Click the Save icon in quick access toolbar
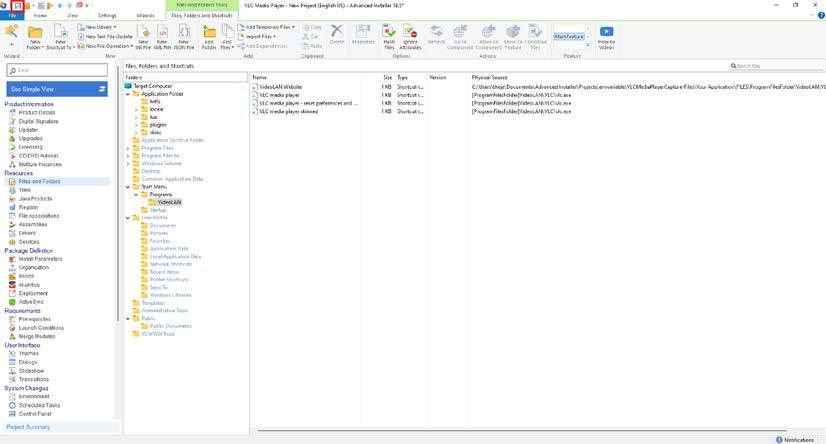 [17, 6]
